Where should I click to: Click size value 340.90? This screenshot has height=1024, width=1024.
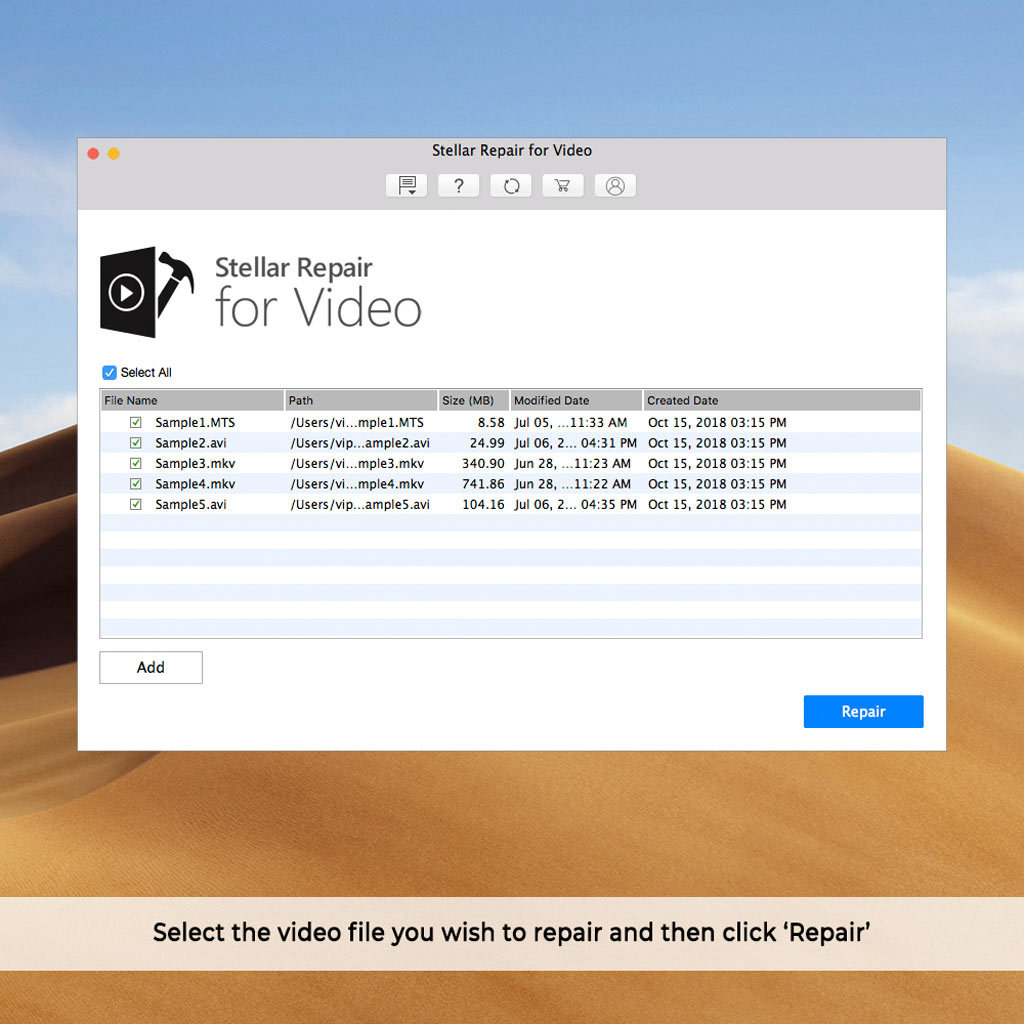coord(483,463)
